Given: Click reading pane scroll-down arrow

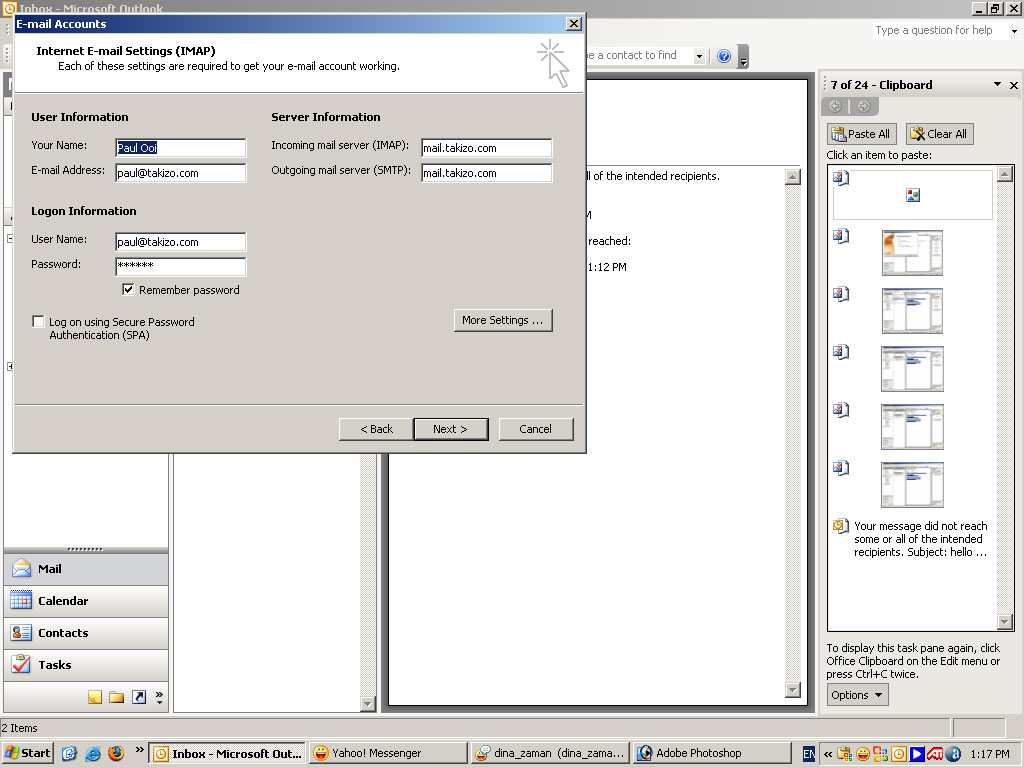Looking at the screenshot, I should (793, 690).
